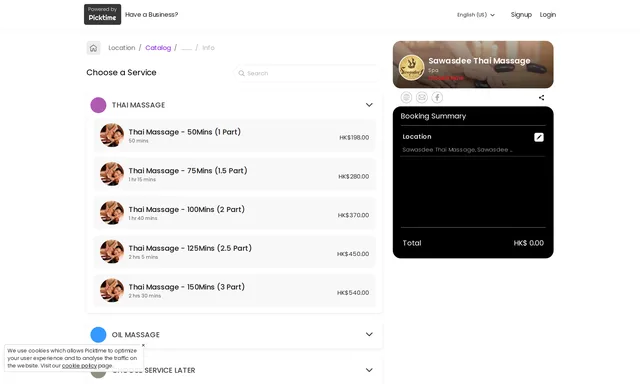Image resolution: width=640 pixels, height=384 pixels.
Task: Click the 100Mins service thumbnail image
Action: (112, 213)
